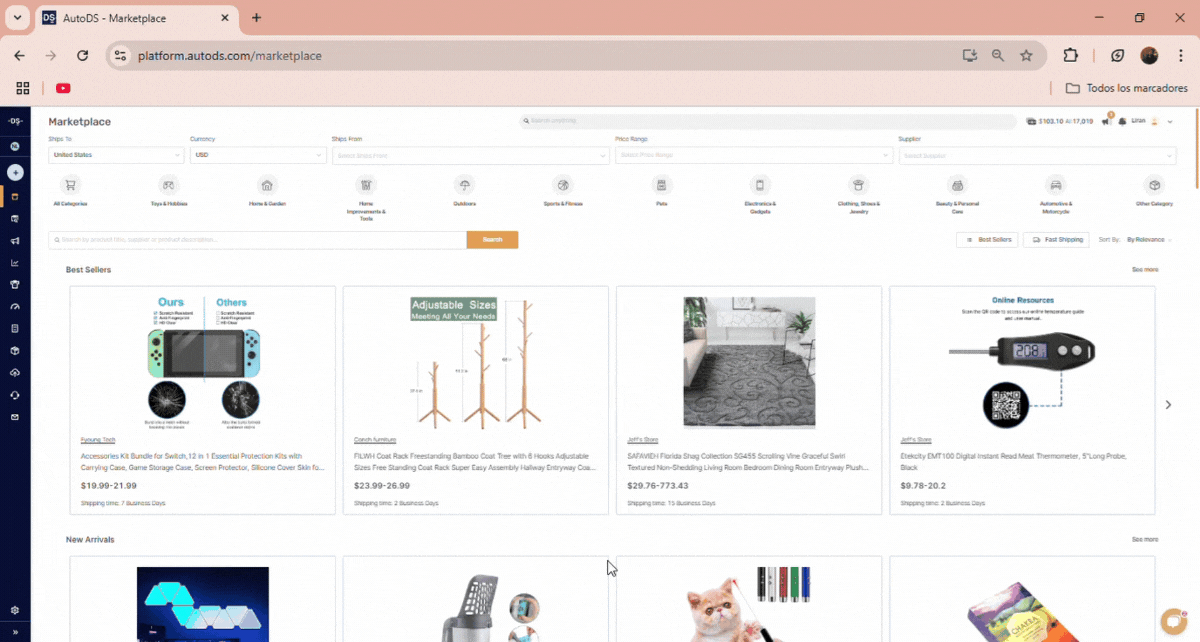
Task: Open the announcements megaphone in top bar
Action: (1106, 122)
